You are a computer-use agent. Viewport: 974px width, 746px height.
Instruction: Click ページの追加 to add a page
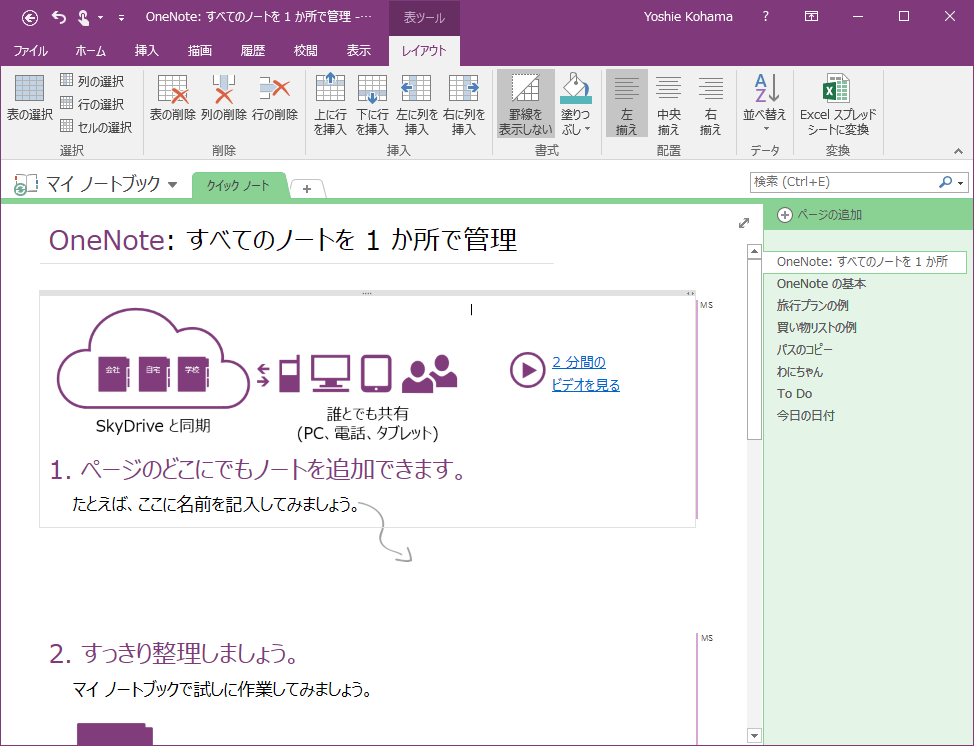point(827,214)
